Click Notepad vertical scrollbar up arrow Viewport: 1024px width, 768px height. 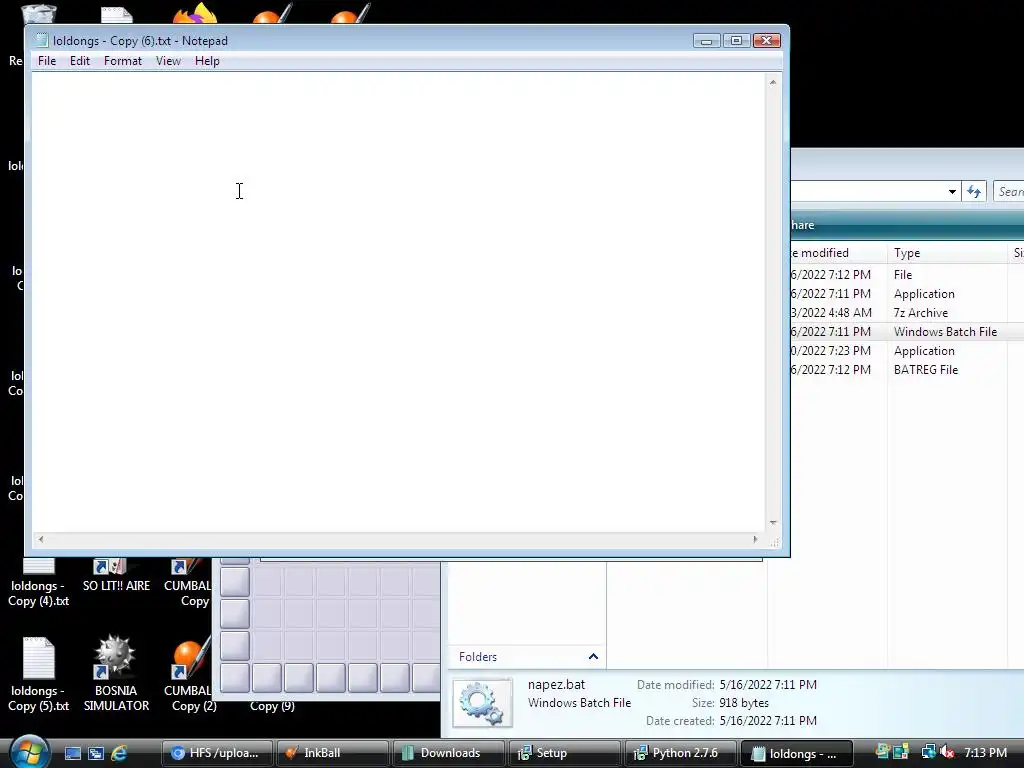(x=773, y=82)
